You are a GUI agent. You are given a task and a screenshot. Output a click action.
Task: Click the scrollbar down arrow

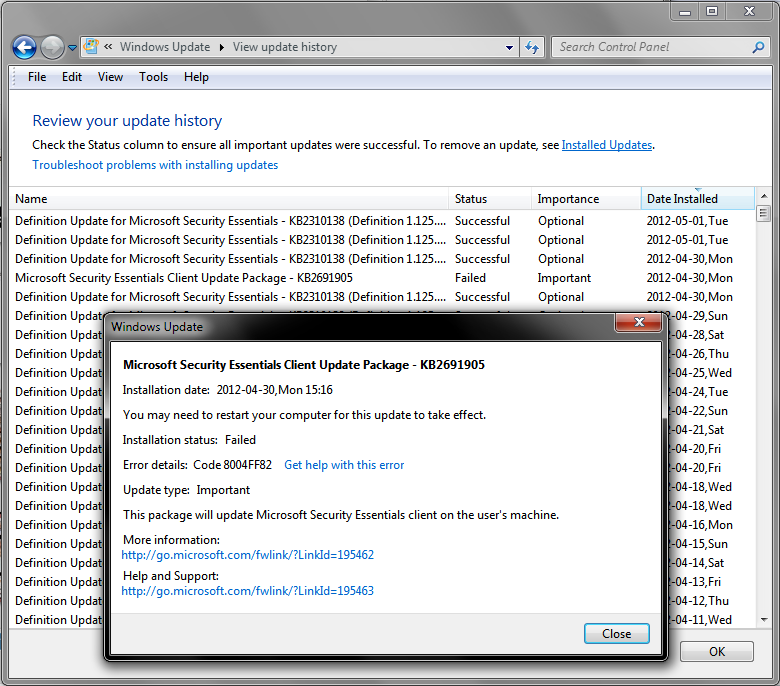coord(763,619)
